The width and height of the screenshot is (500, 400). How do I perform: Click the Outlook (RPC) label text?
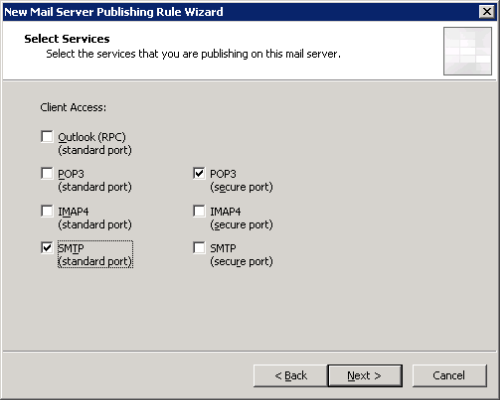[92, 137]
